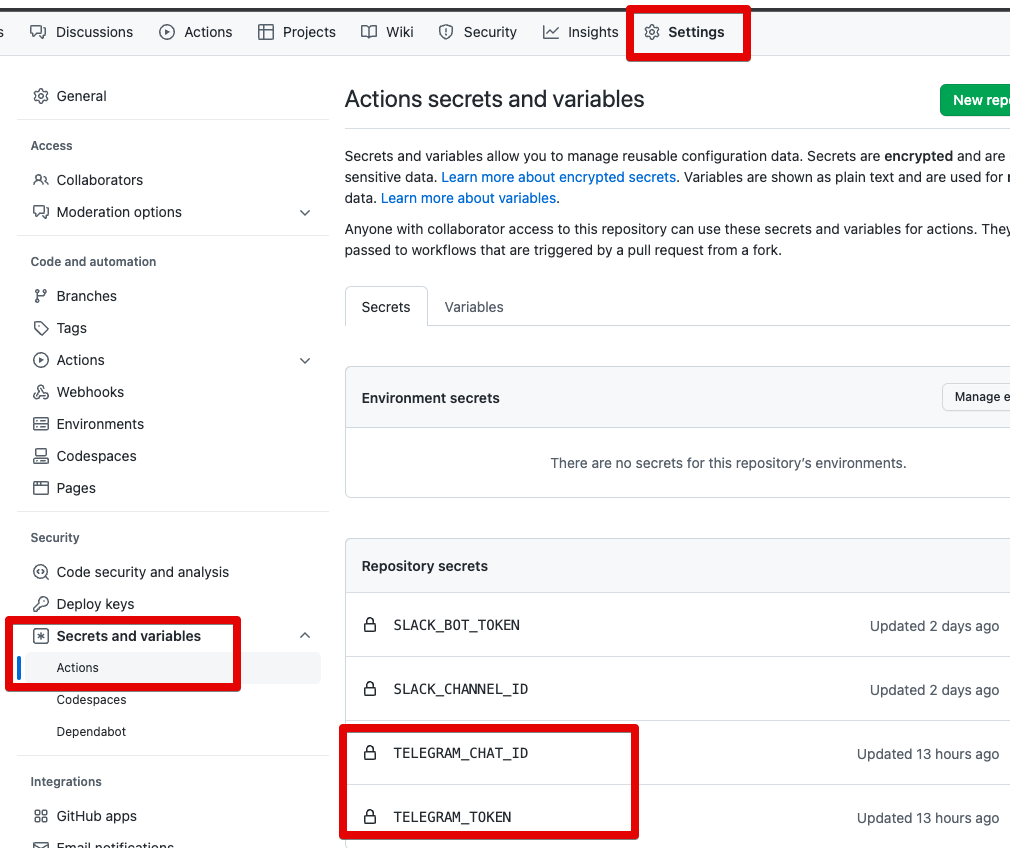Click the Moderation options comment icon
This screenshot has height=848, width=1010.
click(x=41, y=212)
